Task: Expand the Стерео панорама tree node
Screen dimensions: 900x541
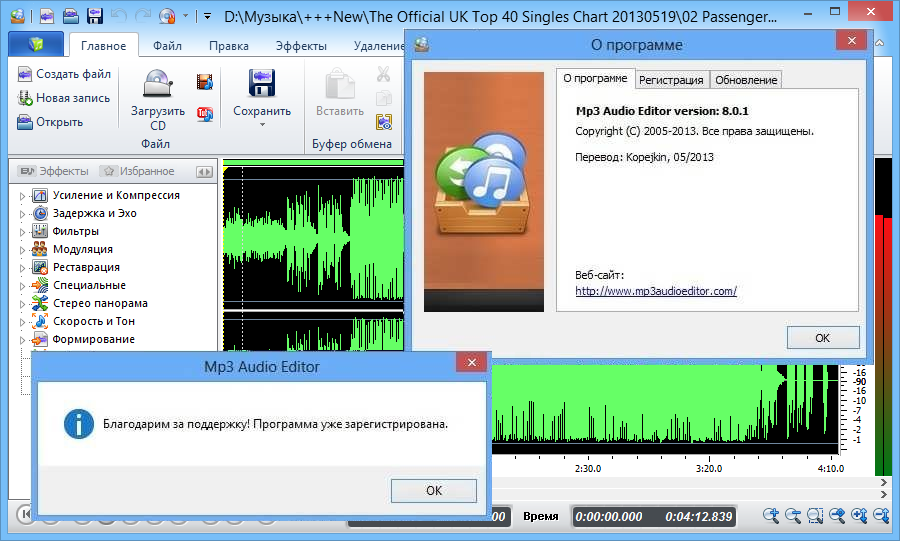Action: point(22,304)
